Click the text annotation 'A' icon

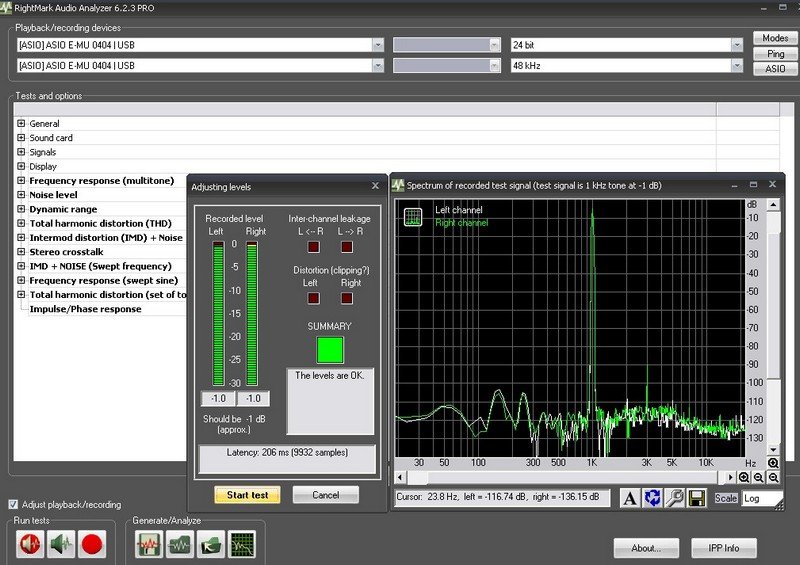[630, 497]
